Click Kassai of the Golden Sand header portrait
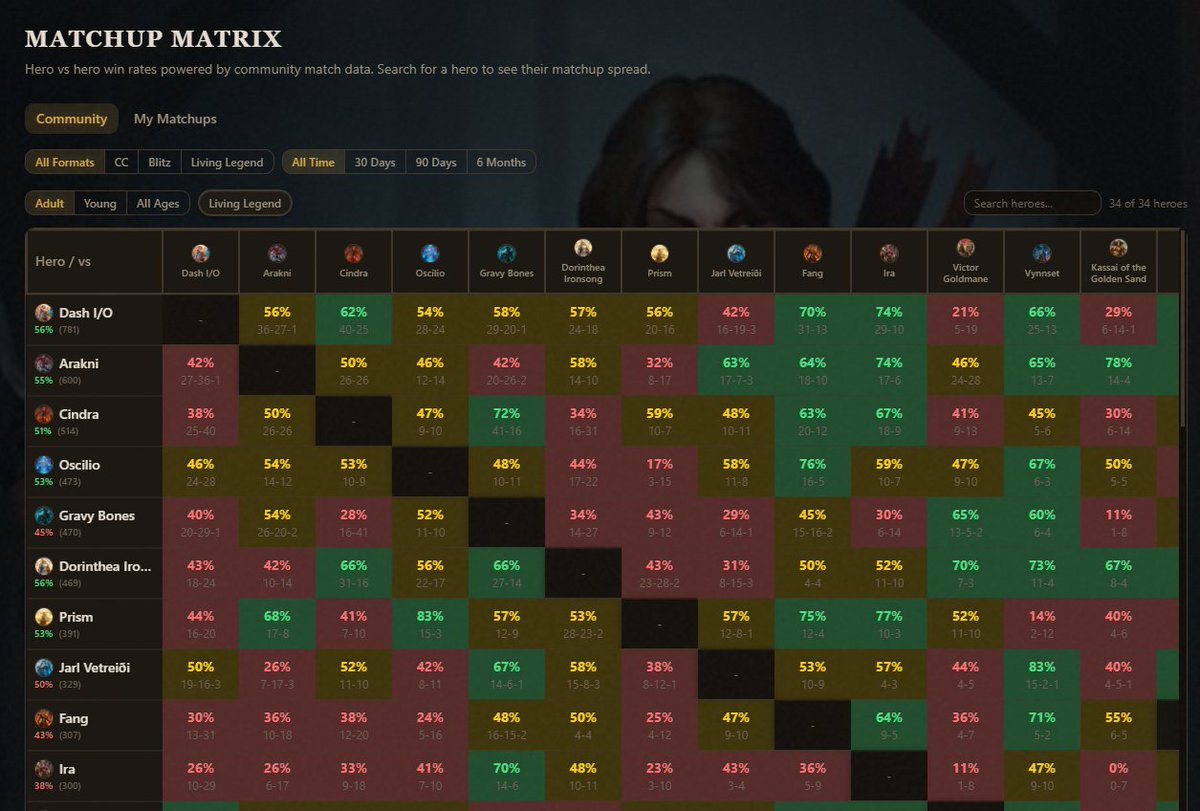 (x=1119, y=247)
